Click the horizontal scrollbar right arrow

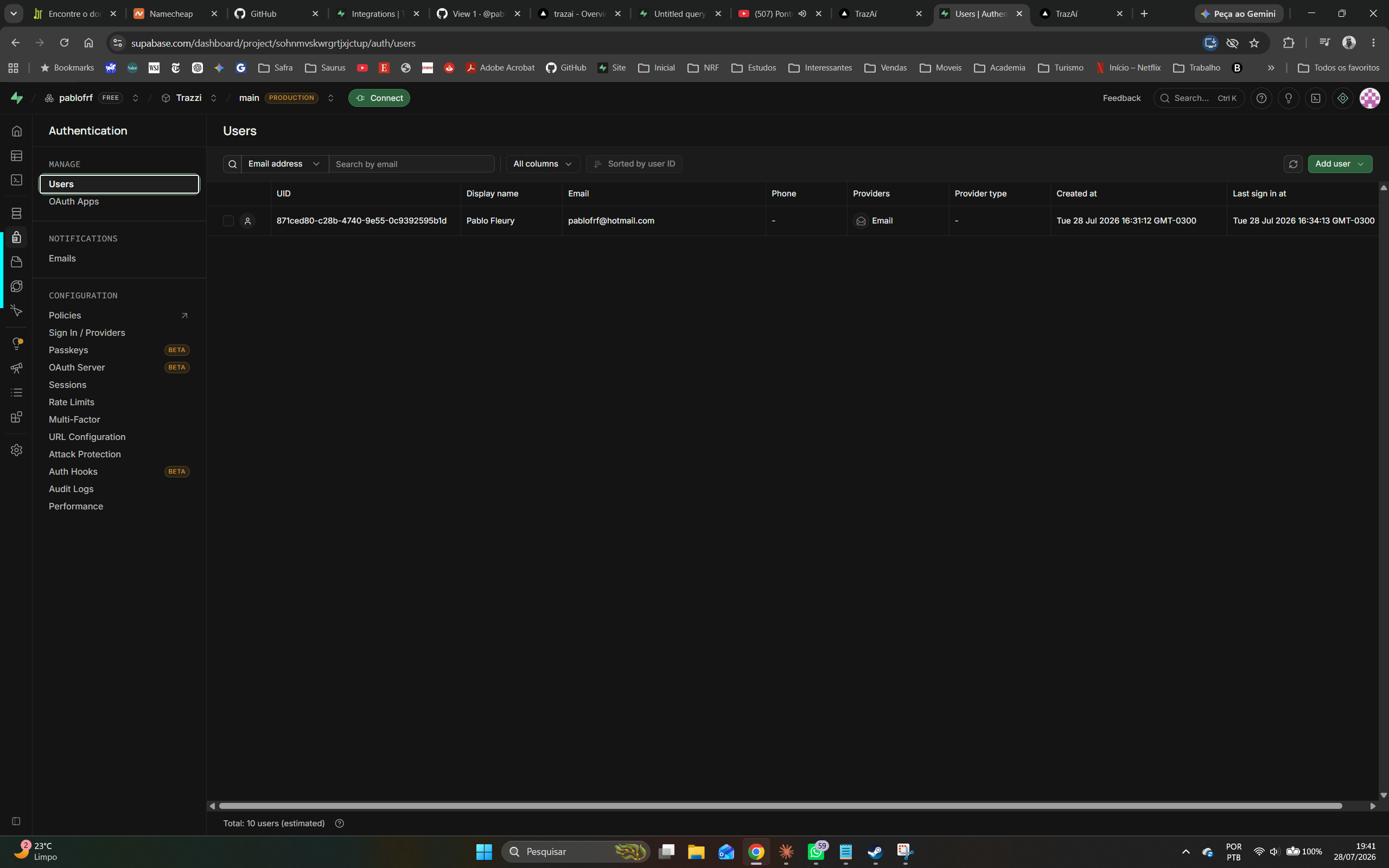pos(1372,806)
